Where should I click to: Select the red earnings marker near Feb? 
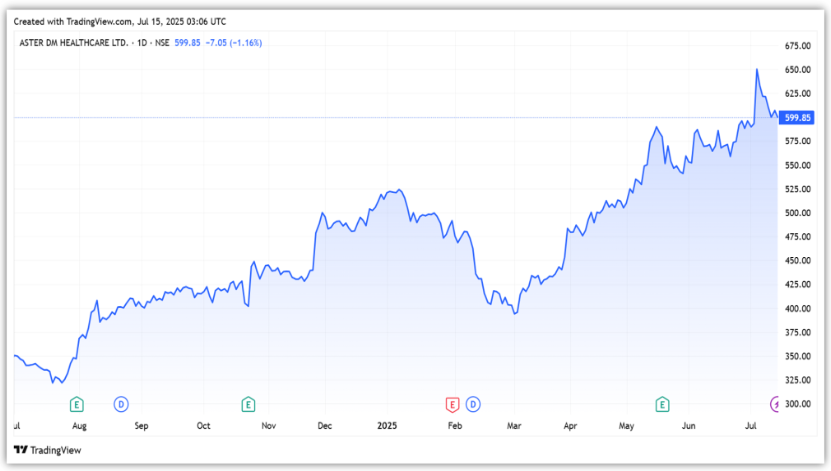452,404
